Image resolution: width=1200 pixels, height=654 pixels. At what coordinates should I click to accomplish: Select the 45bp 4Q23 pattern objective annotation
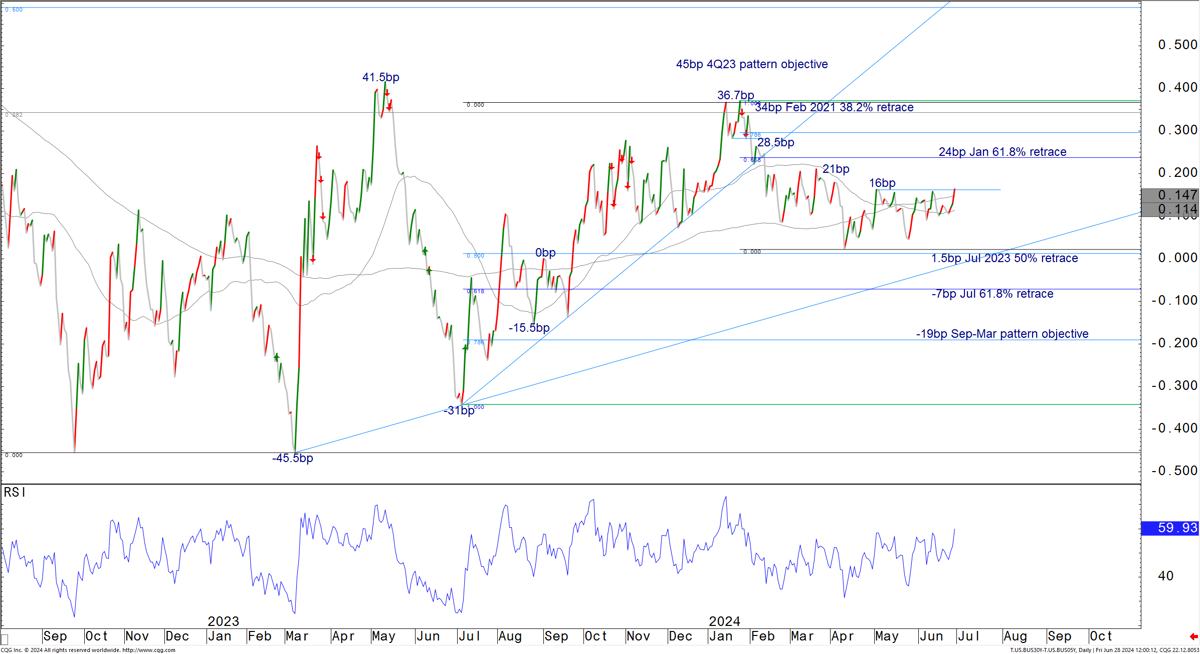pyautogui.click(x=752, y=64)
